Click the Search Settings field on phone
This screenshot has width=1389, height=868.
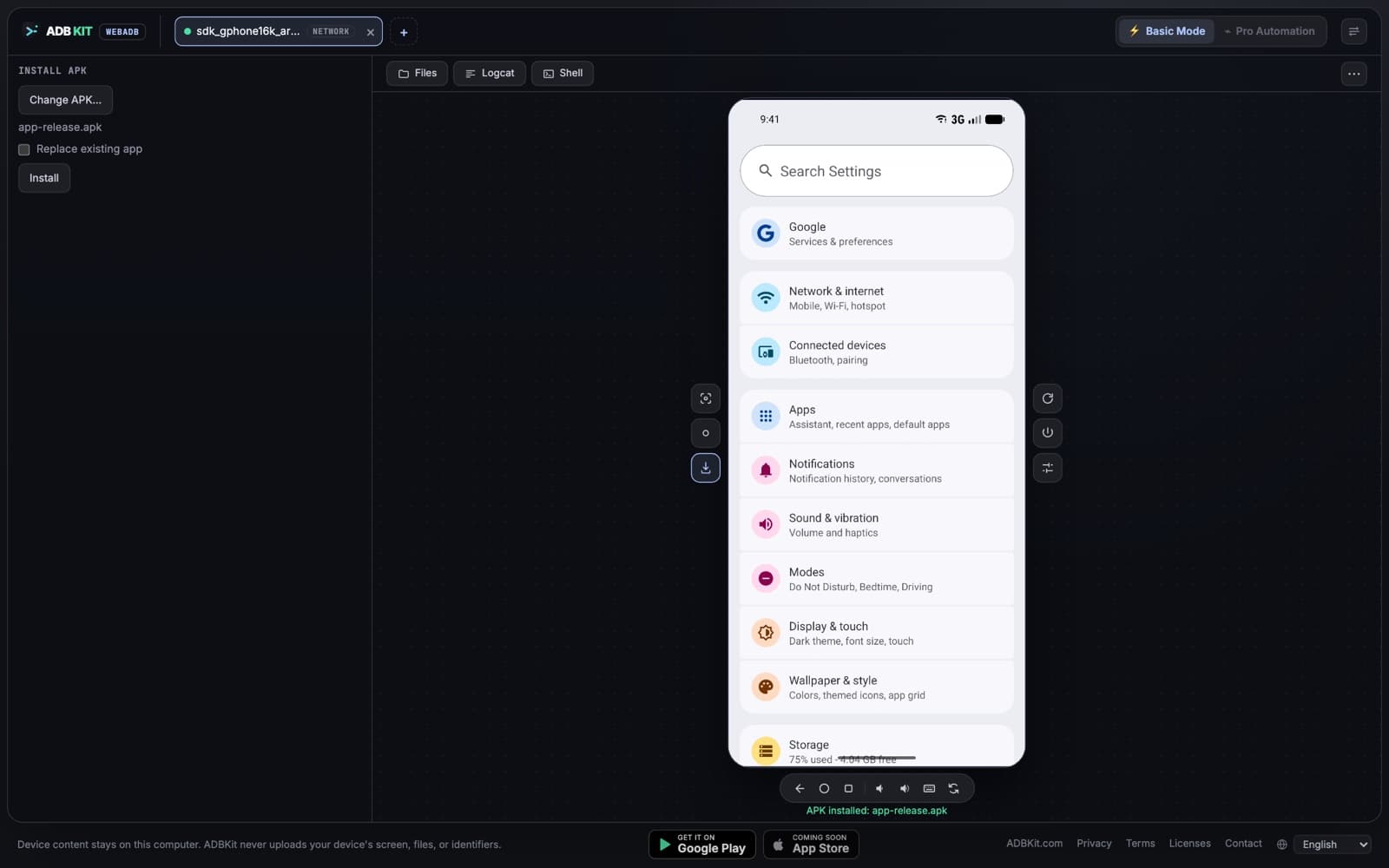coord(876,171)
